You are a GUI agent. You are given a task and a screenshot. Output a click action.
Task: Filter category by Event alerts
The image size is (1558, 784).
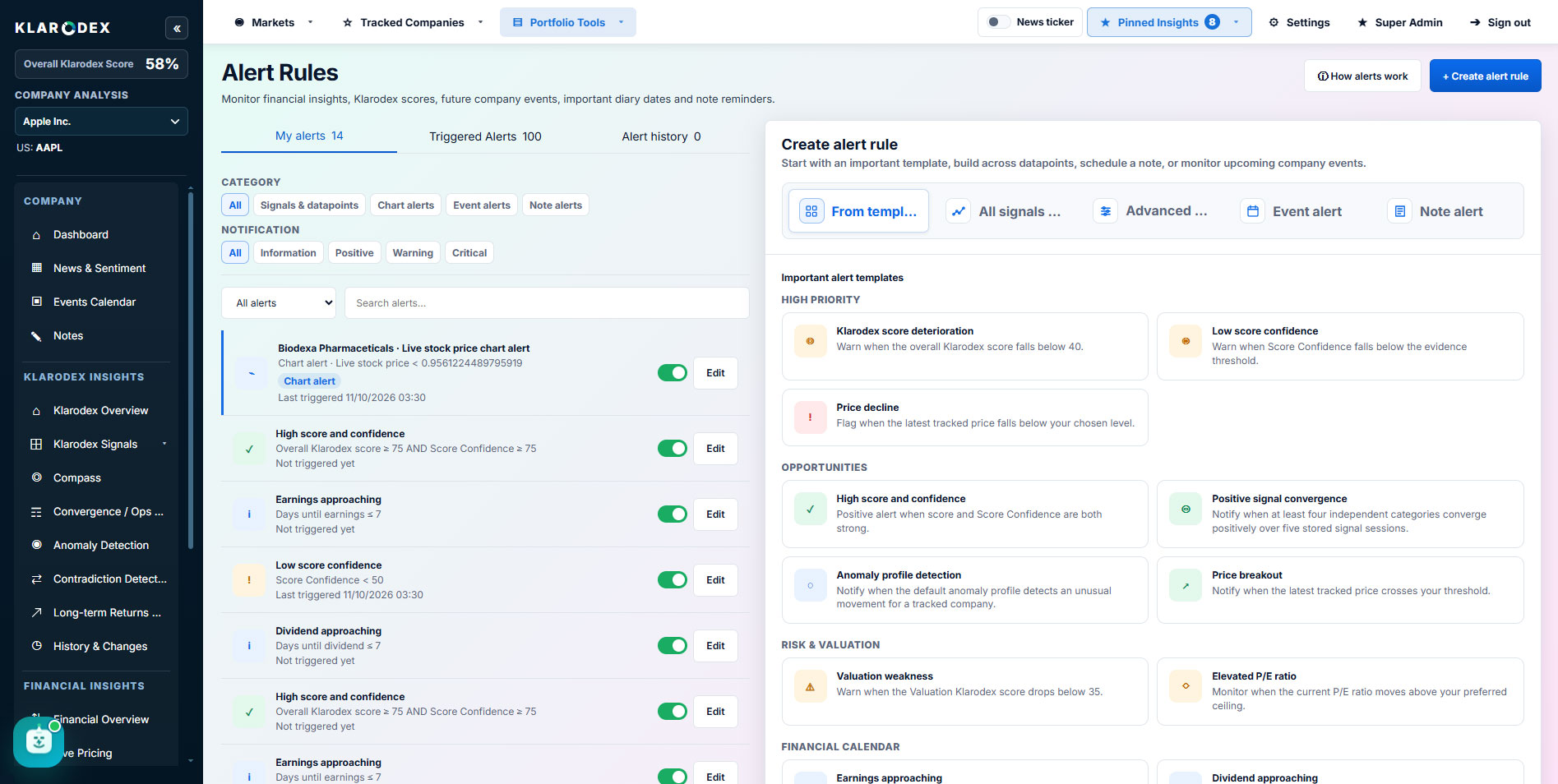point(482,205)
